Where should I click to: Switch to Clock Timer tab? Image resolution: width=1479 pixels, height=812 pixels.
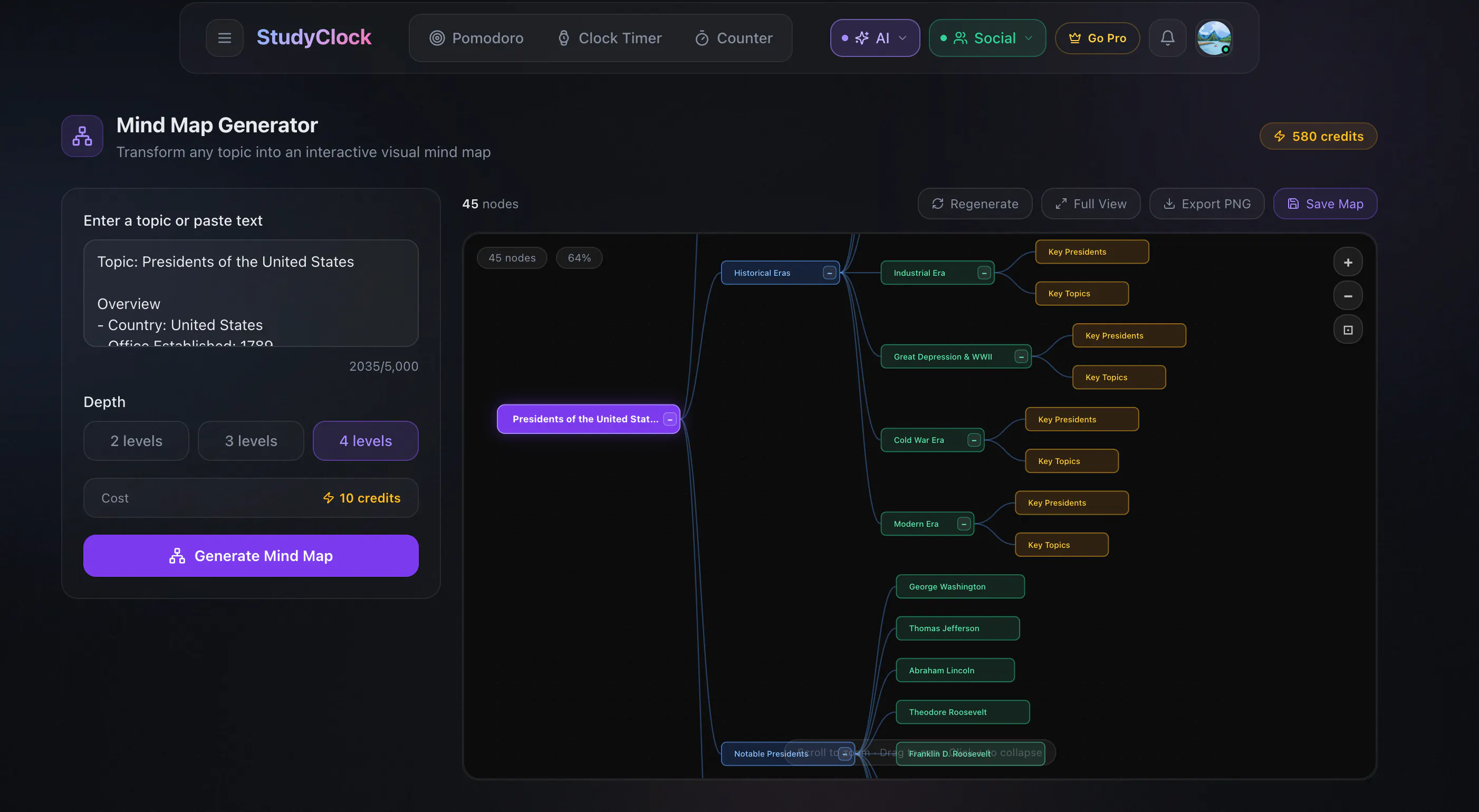tap(609, 38)
